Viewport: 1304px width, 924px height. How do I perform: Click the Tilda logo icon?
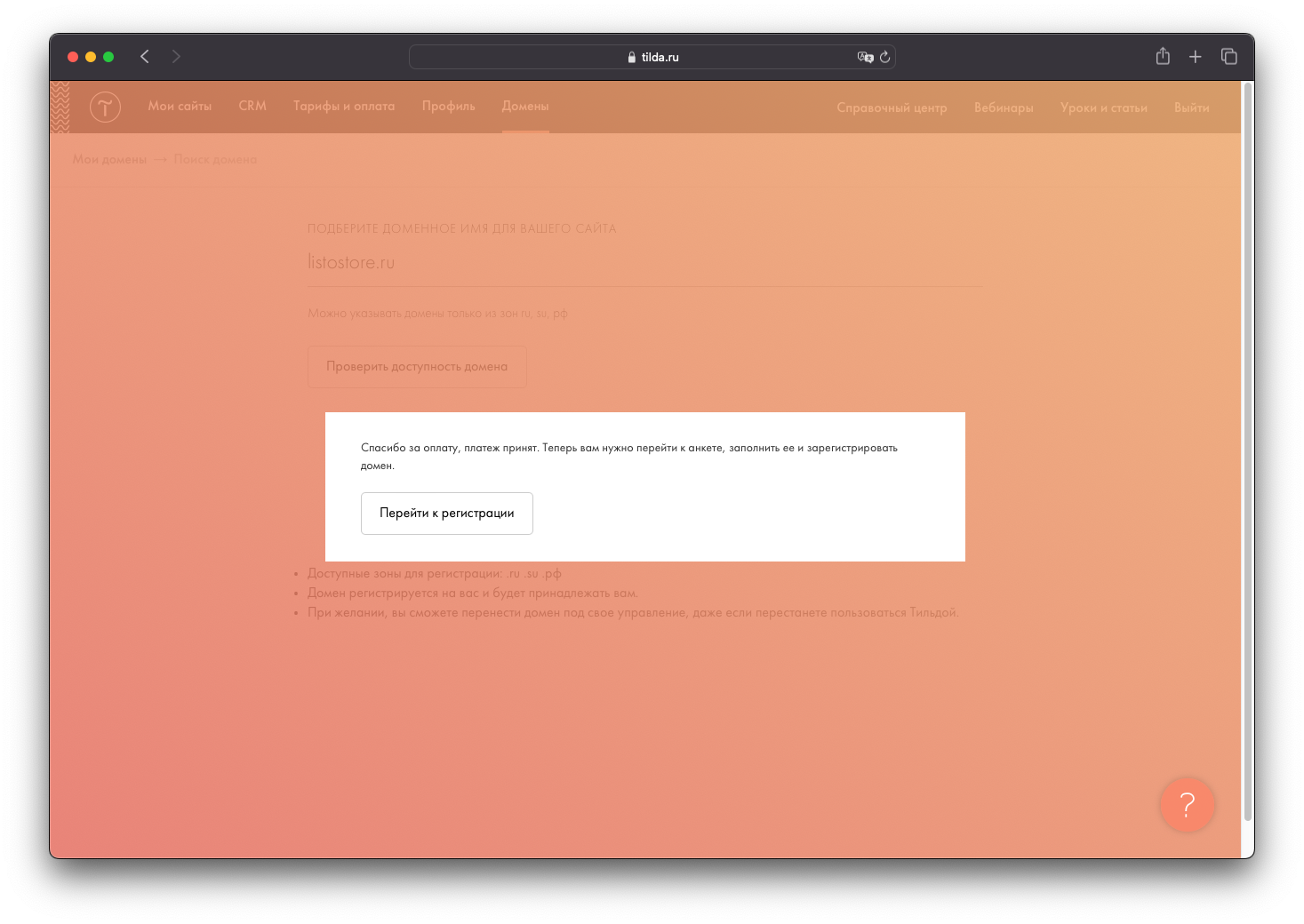pos(105,107)
